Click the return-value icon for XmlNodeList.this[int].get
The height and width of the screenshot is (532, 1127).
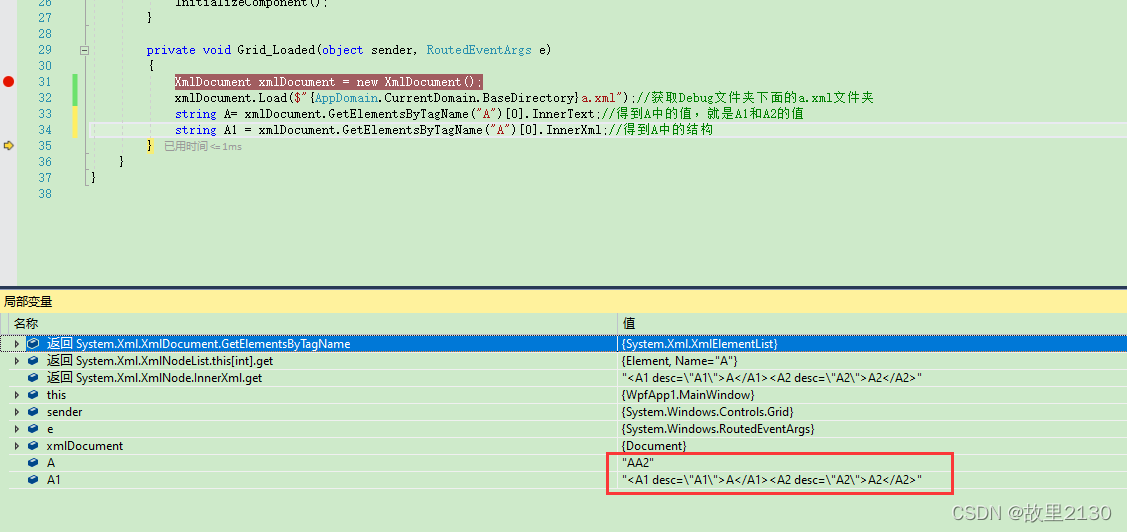(33, 361)
